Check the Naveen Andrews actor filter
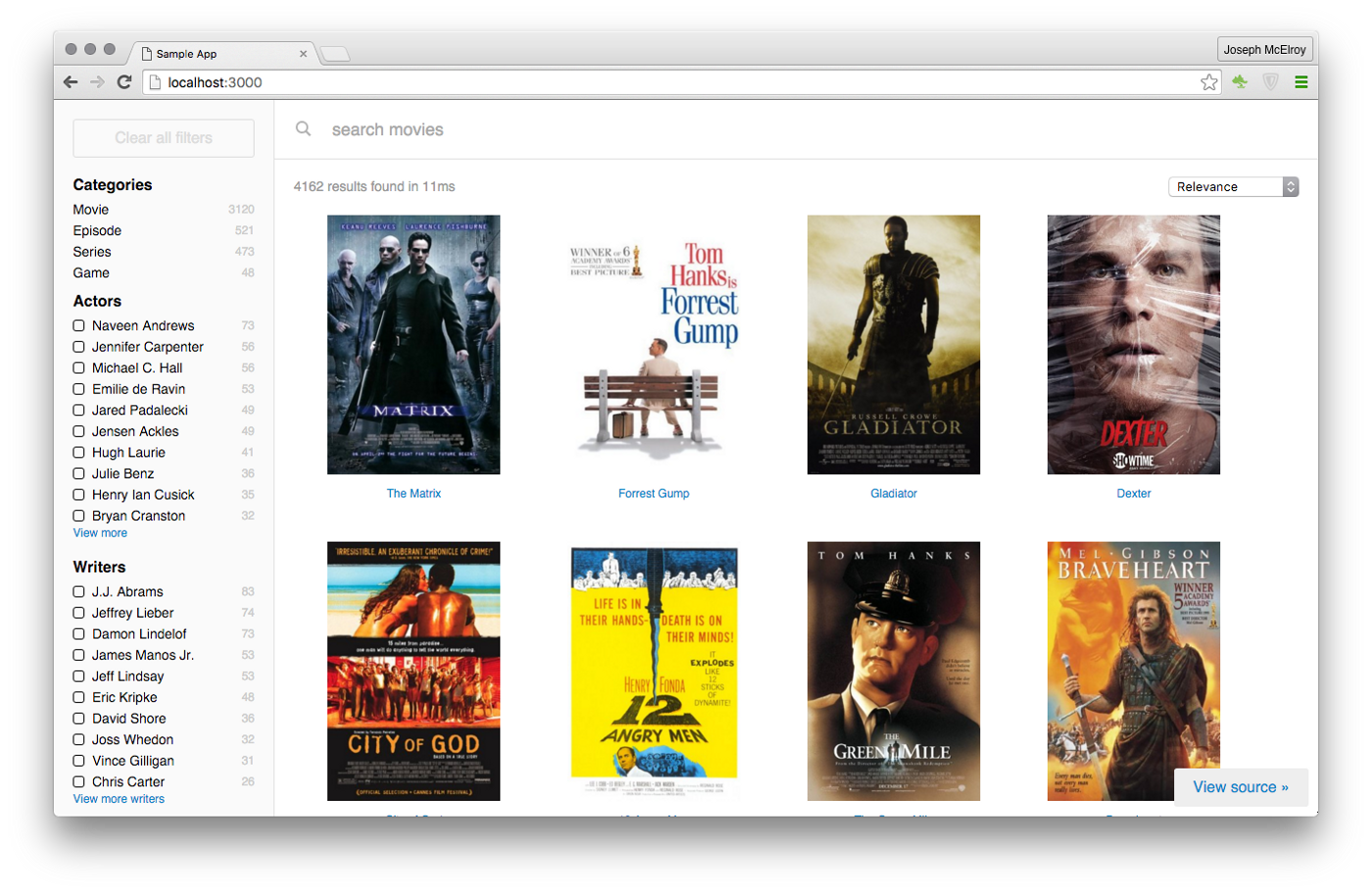The height and width of the screenshot is (893, 1372). 79,325
